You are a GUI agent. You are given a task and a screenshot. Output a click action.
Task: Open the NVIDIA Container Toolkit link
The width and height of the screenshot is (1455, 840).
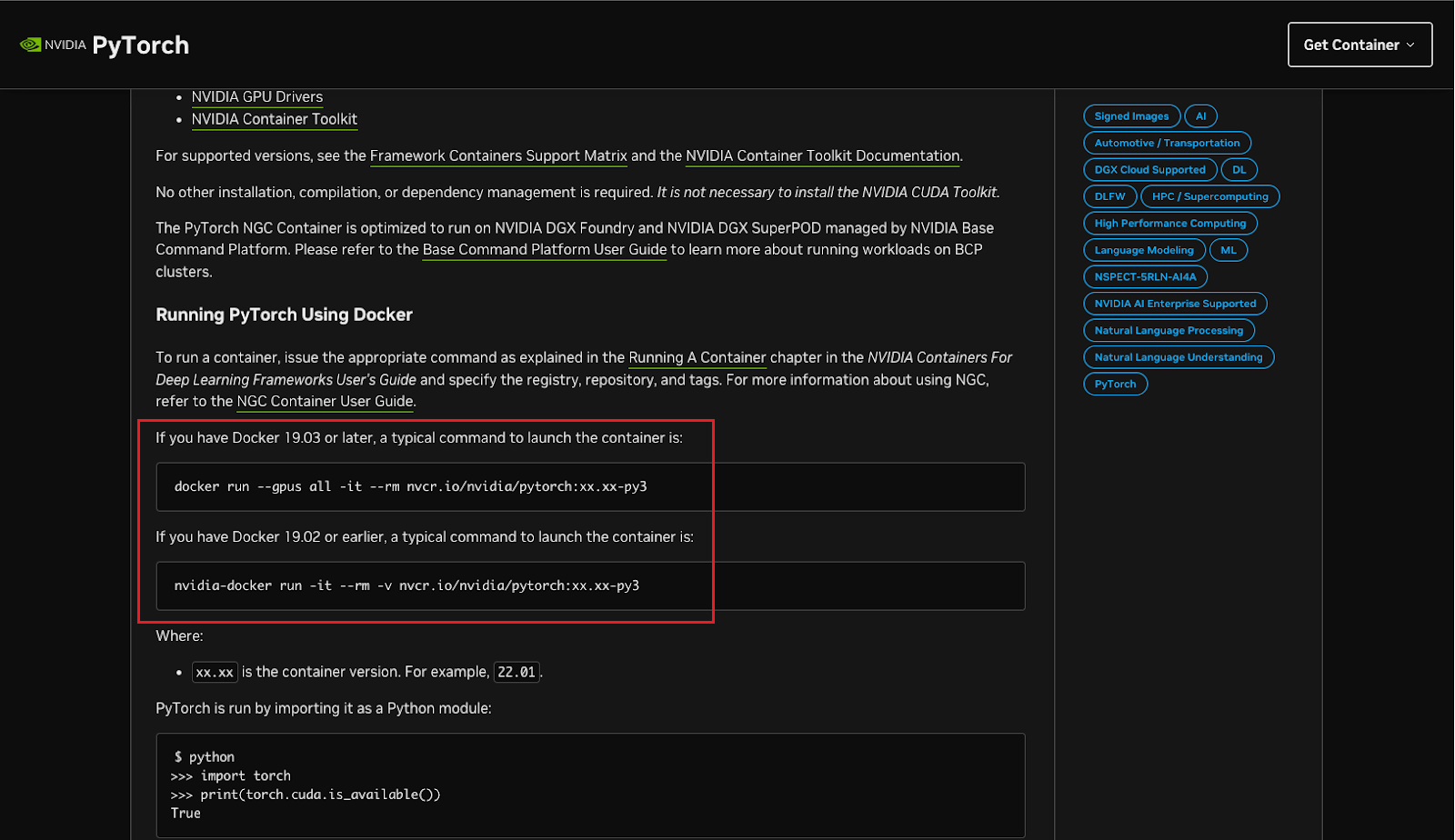275,119
